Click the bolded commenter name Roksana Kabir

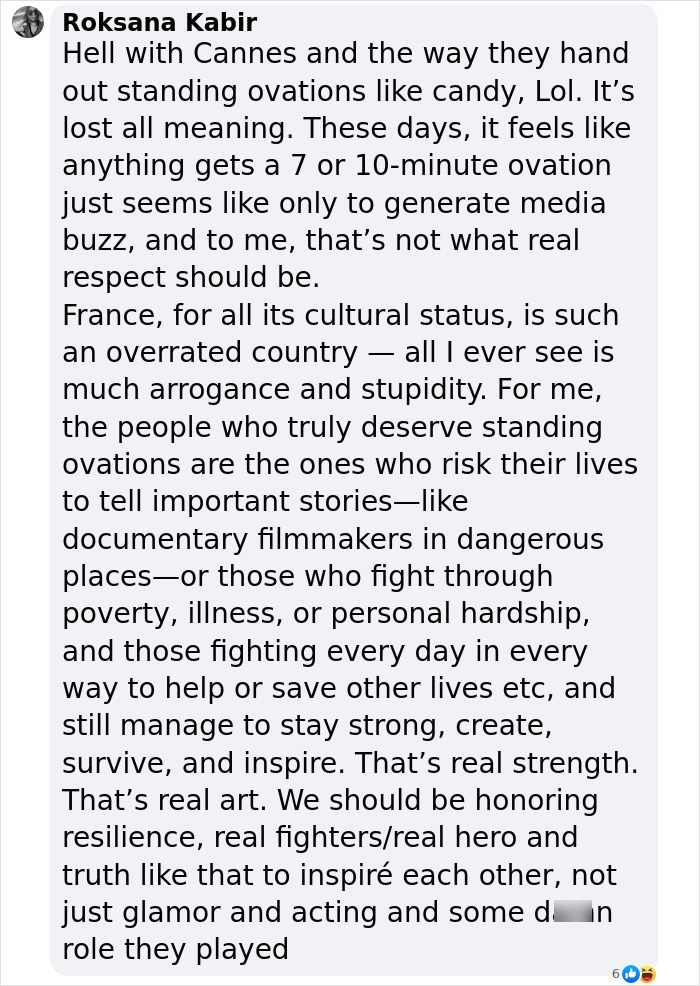tap(160, 22)
